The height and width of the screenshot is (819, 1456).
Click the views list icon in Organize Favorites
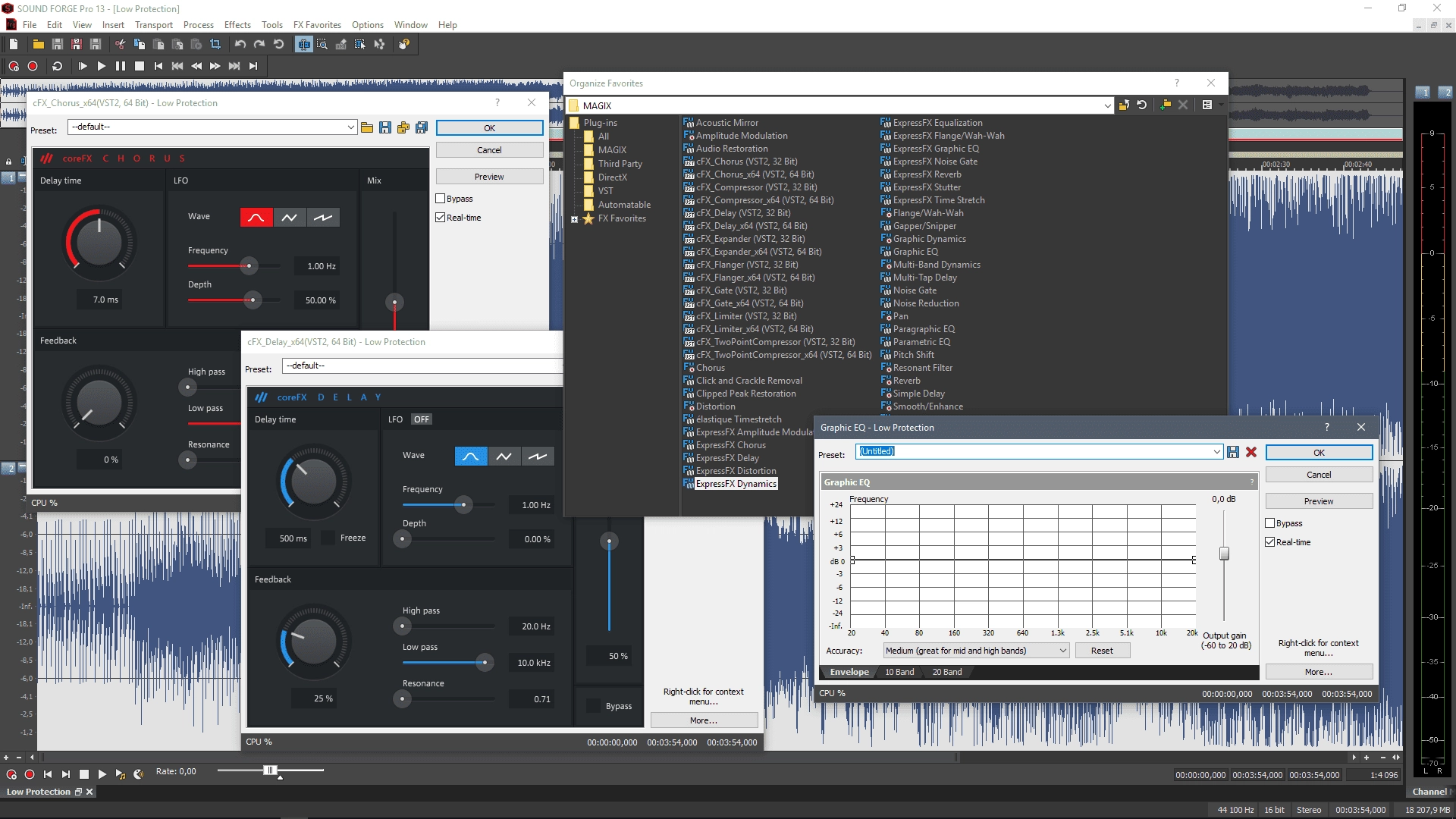[1207, 105]
